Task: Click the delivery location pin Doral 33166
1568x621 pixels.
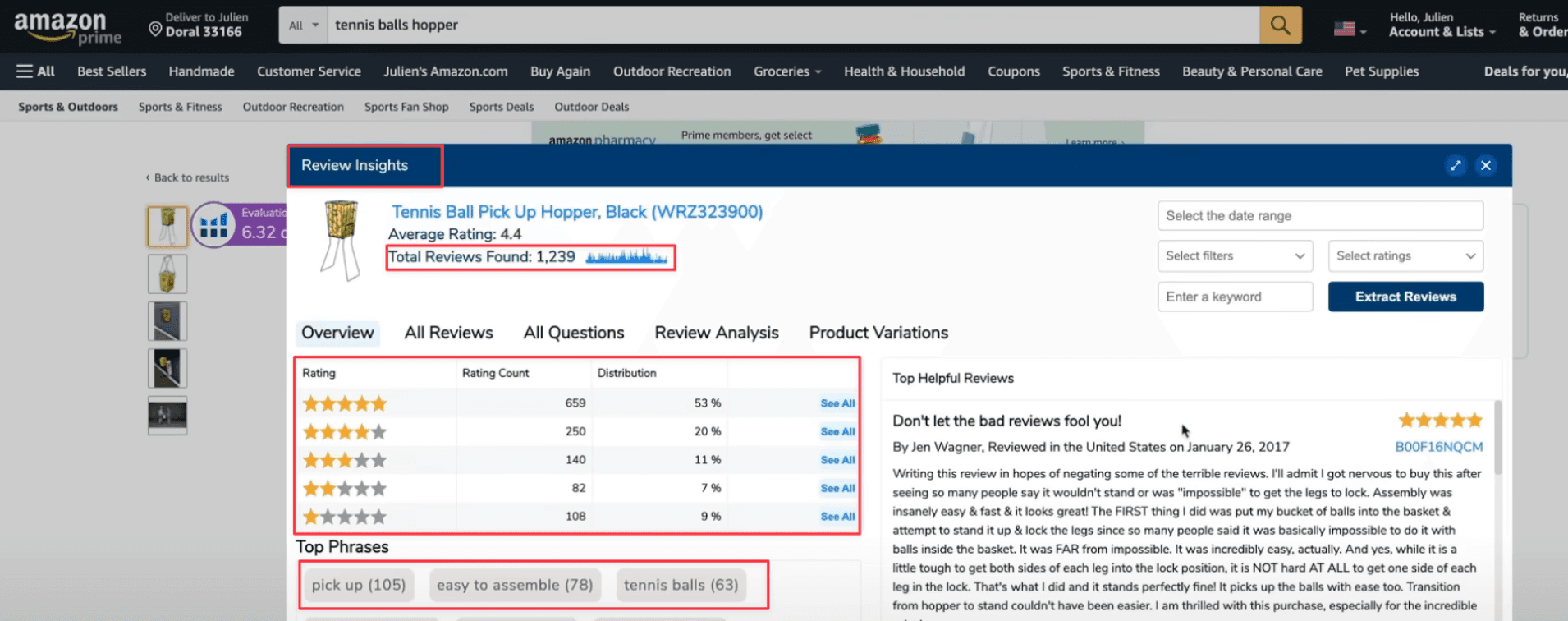Action: (198, 25)
